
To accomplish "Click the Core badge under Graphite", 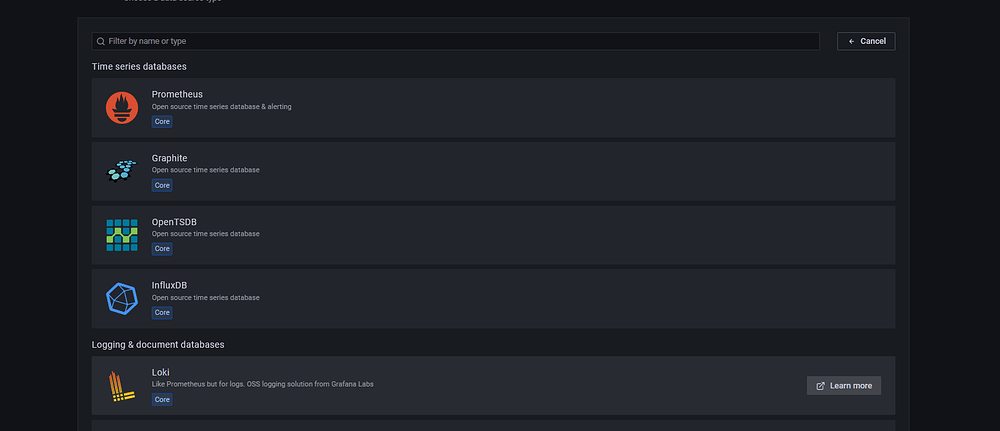I will [x=162, y=185].
